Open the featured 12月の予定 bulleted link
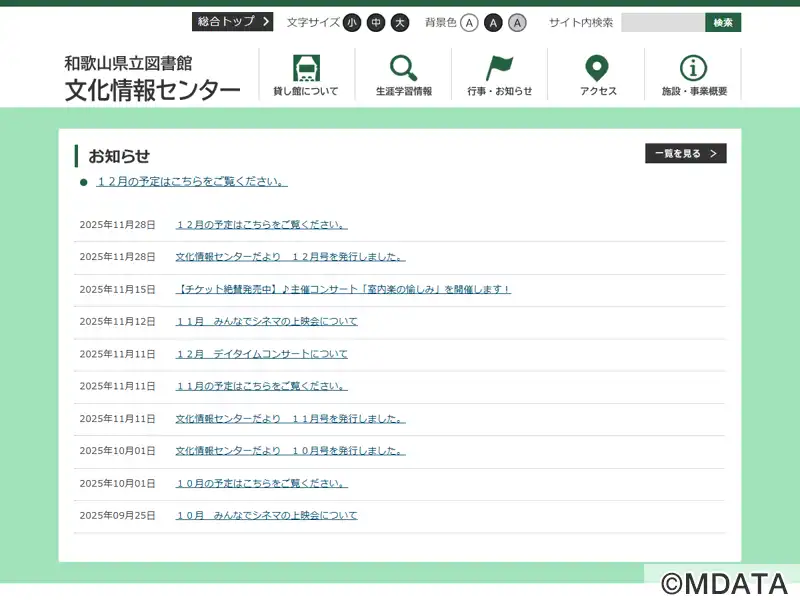Screen dimensions: 800x600 192,182
